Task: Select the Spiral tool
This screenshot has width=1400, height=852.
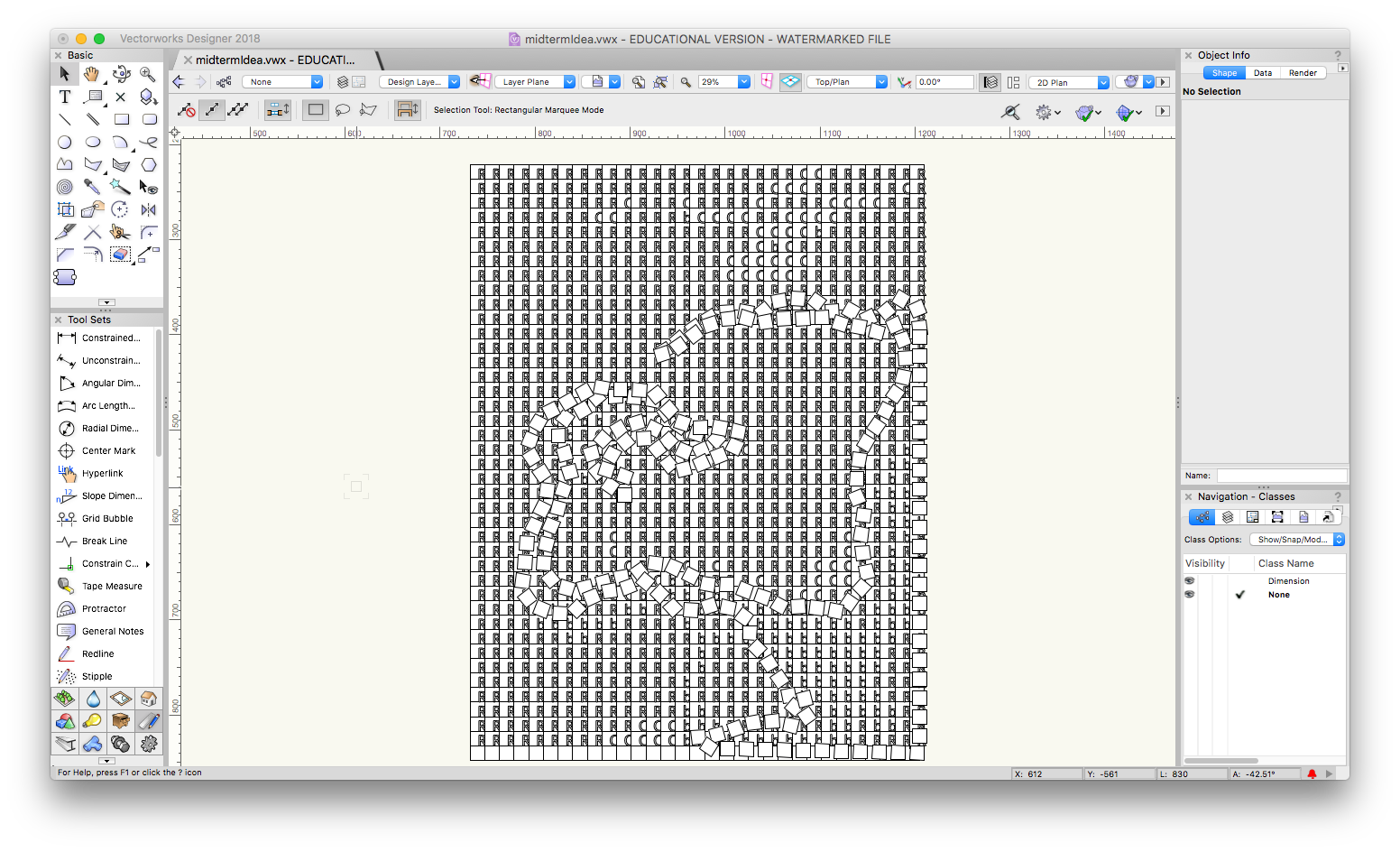Action: tap(65, 187)
